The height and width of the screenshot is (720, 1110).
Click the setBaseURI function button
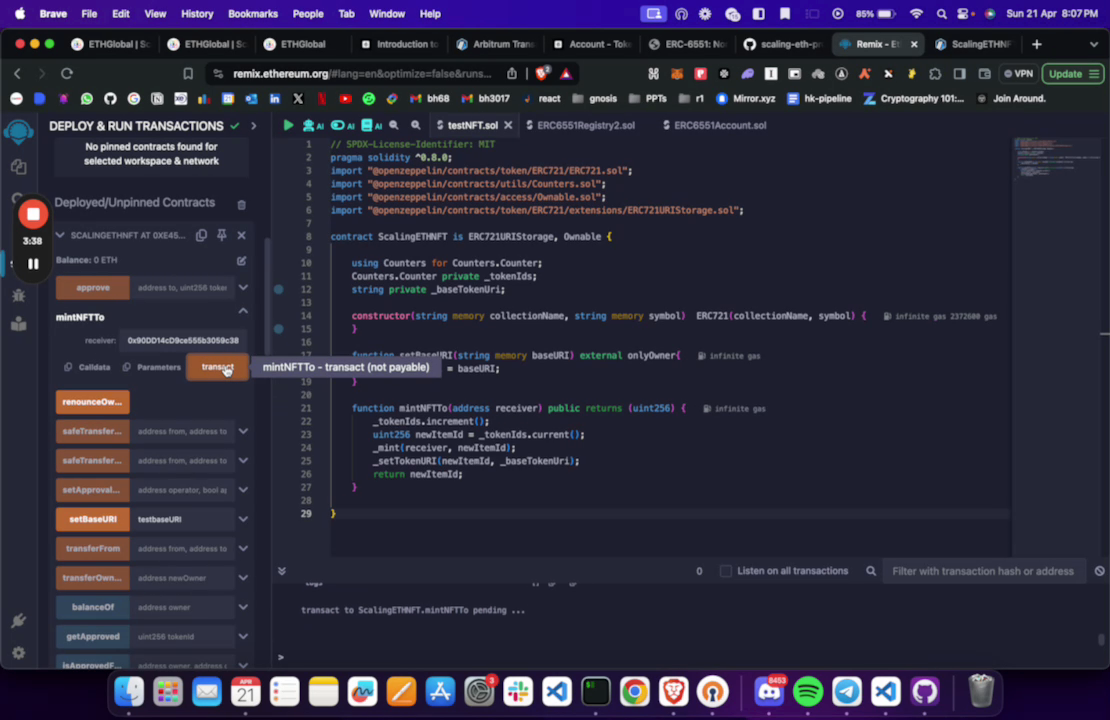(x=93, y=519)
